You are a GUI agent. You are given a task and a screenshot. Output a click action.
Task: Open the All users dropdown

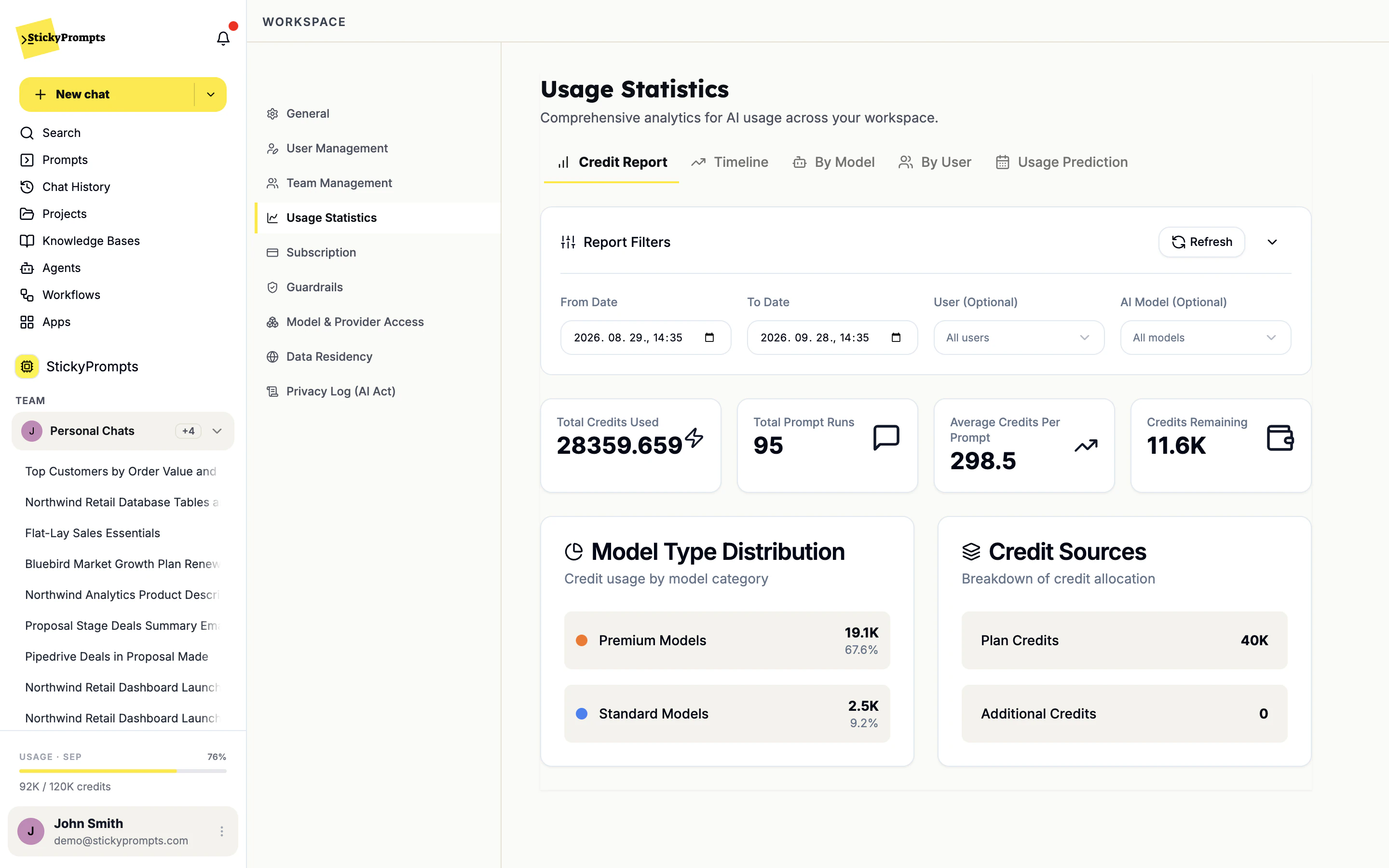1019,338
